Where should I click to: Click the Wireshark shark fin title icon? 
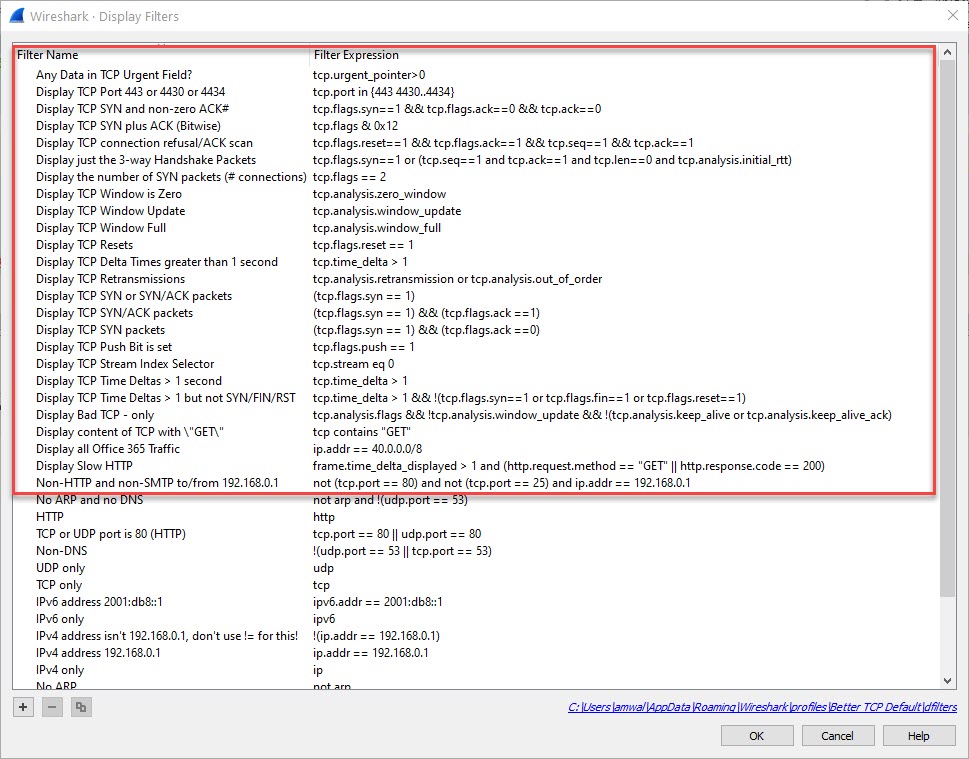click(x=16, y=16)
